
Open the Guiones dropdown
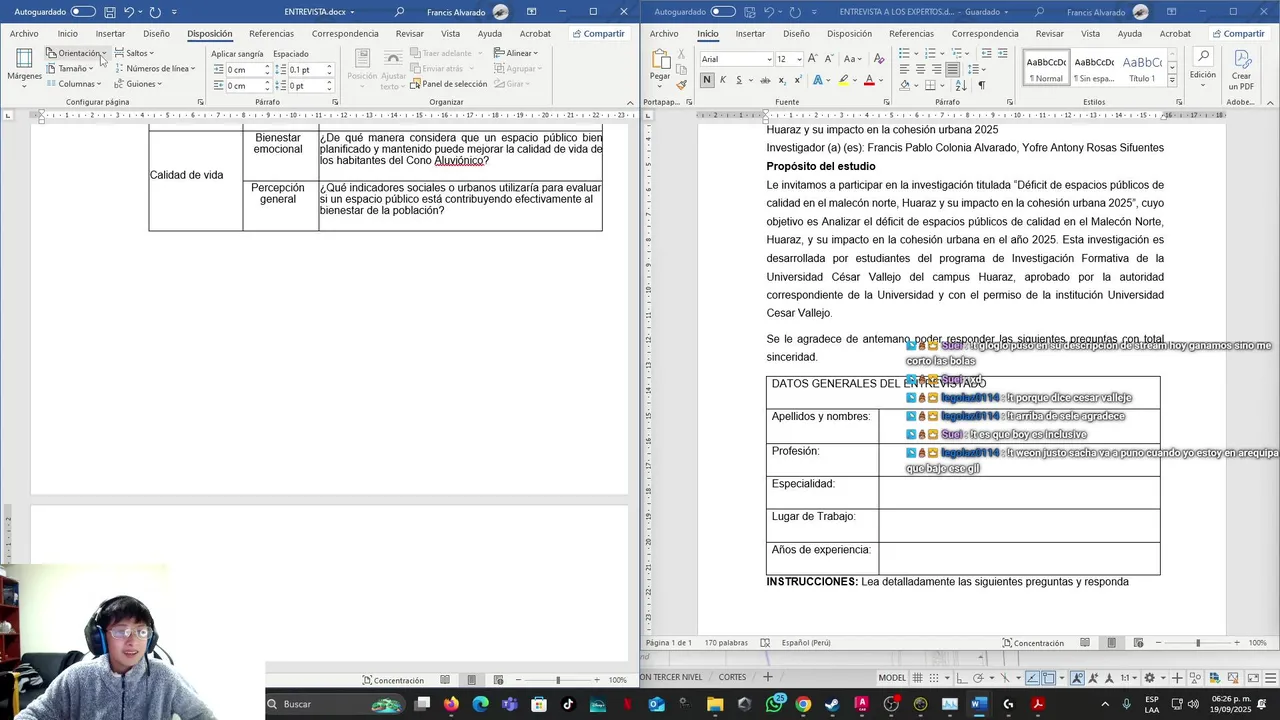tap(138, 84)
